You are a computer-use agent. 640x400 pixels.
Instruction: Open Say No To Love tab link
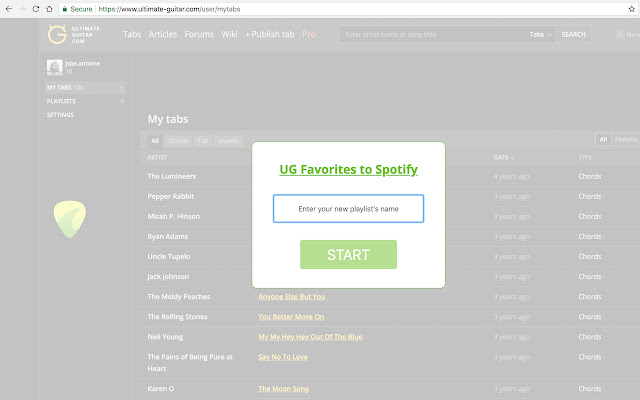click(x=283, y=357)
